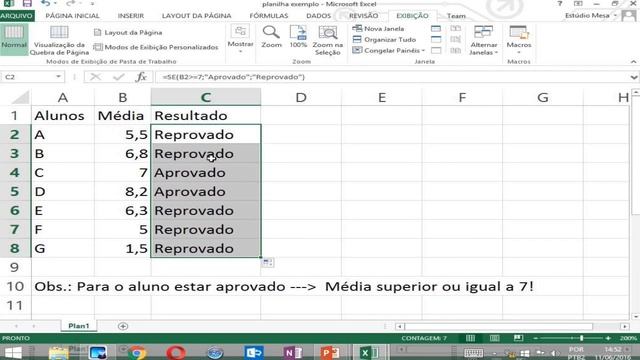Click the 200% zoom level

coord(628,338)
